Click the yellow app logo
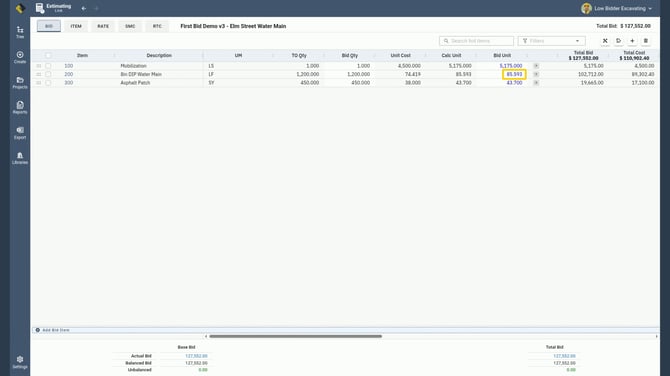This screenshot has width=670, height=376. coord(20,8)
